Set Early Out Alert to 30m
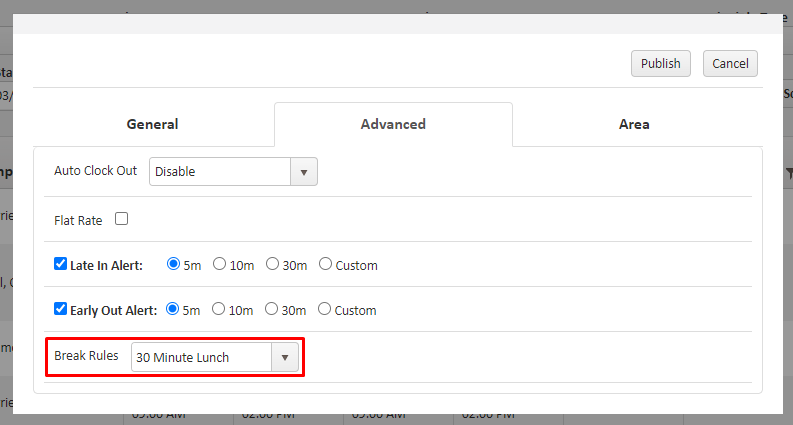 coord(272,310)
